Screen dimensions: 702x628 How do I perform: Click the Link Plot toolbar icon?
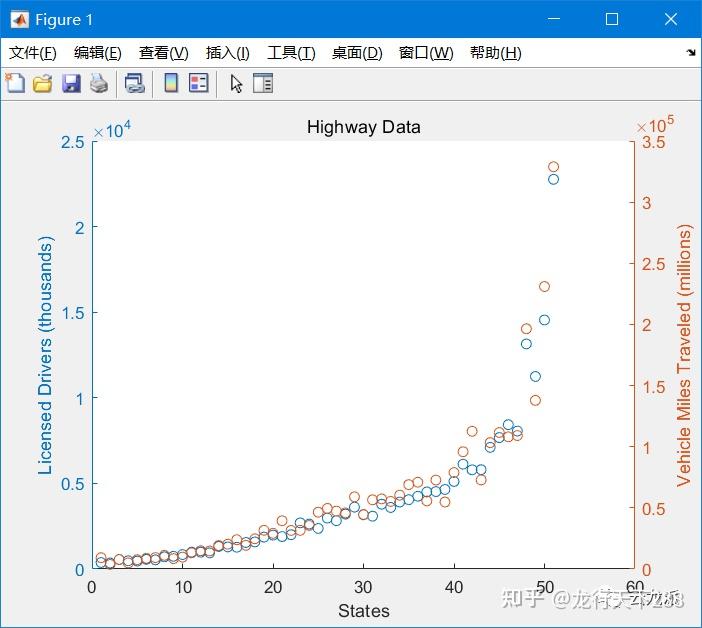coord(135,83)
